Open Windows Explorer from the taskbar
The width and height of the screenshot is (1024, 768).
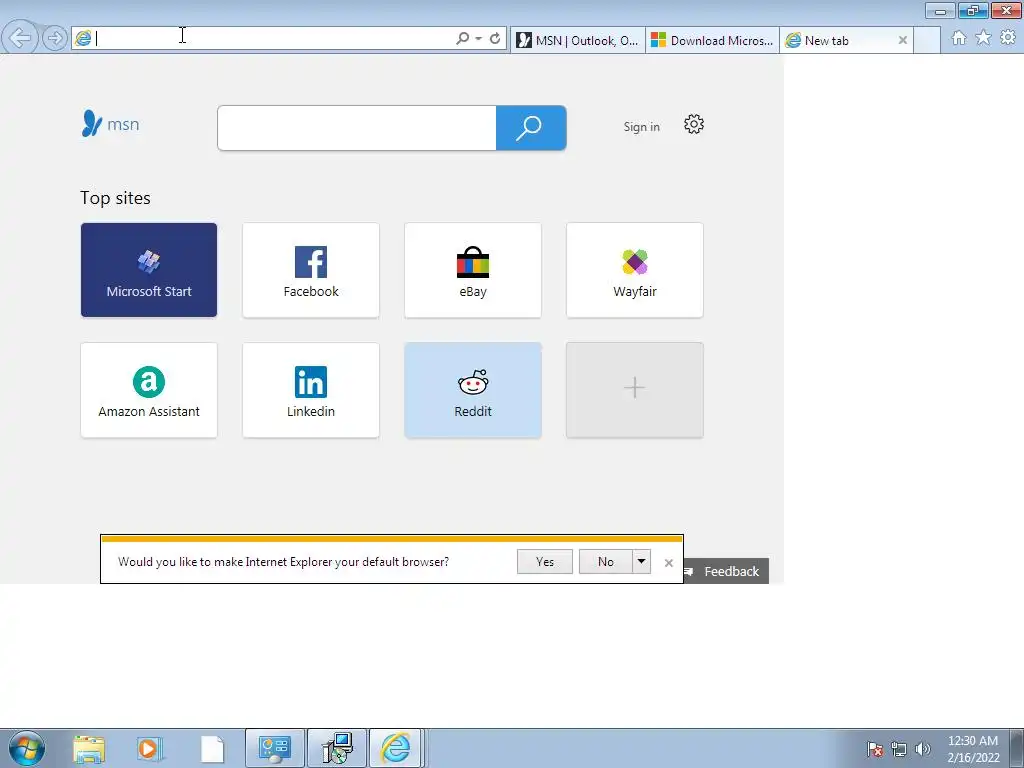[89, 749]
